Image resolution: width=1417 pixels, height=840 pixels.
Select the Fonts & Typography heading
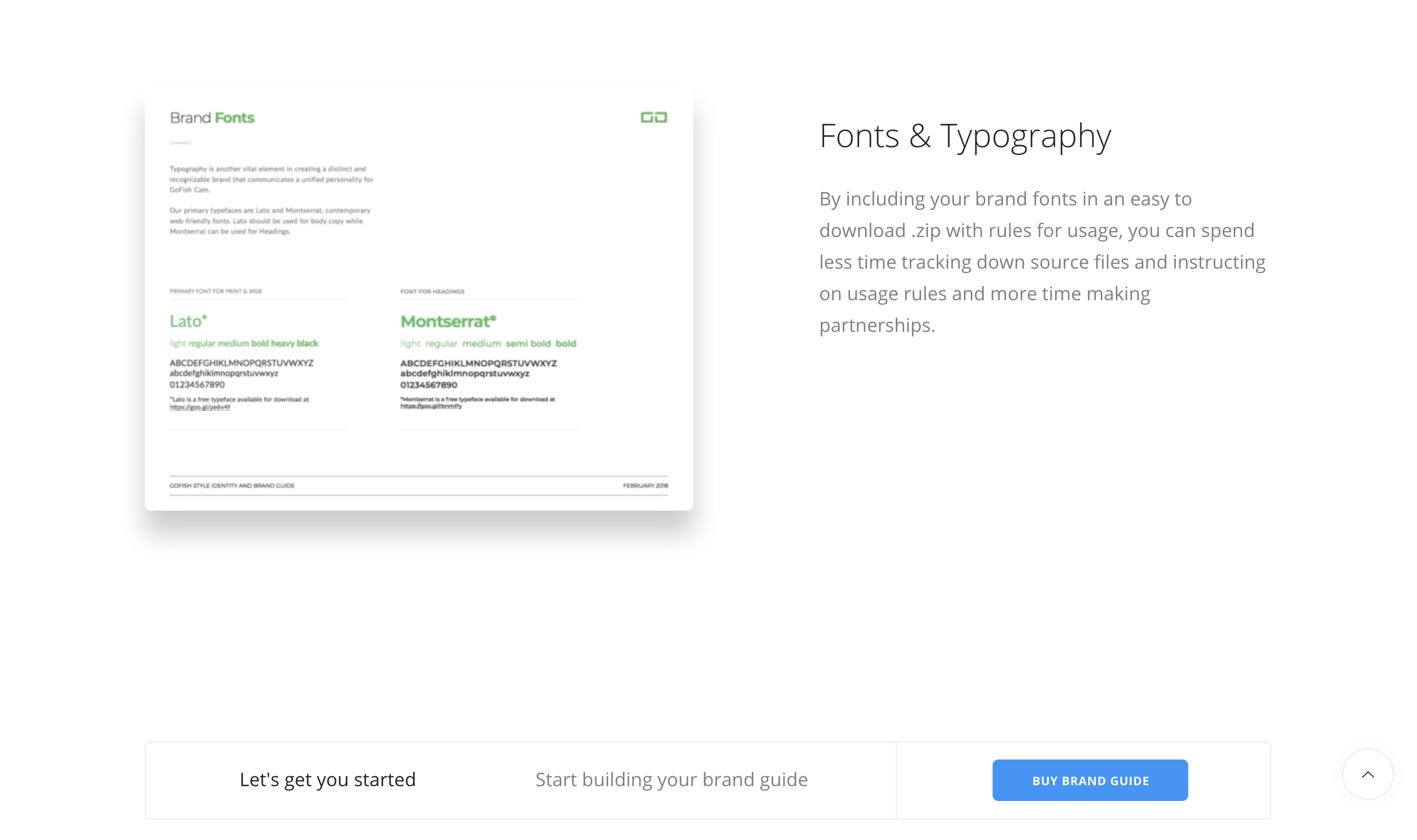tap(964, 136)
